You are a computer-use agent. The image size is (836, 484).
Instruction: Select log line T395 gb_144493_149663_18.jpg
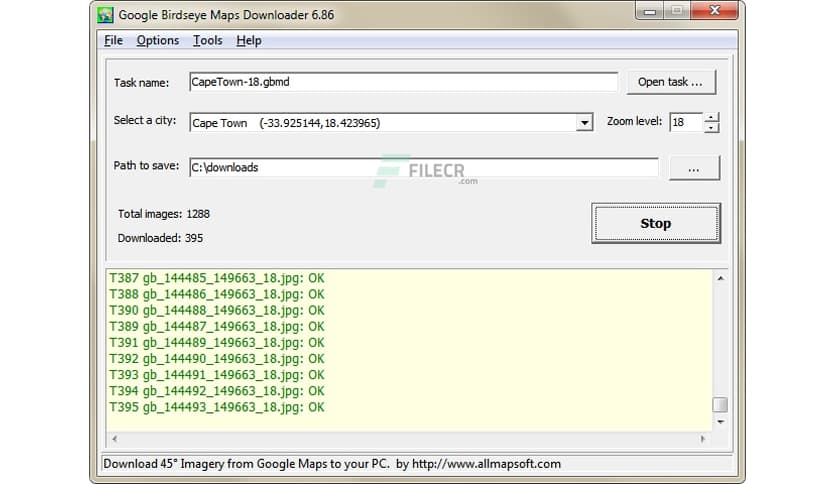pos(216,407)
